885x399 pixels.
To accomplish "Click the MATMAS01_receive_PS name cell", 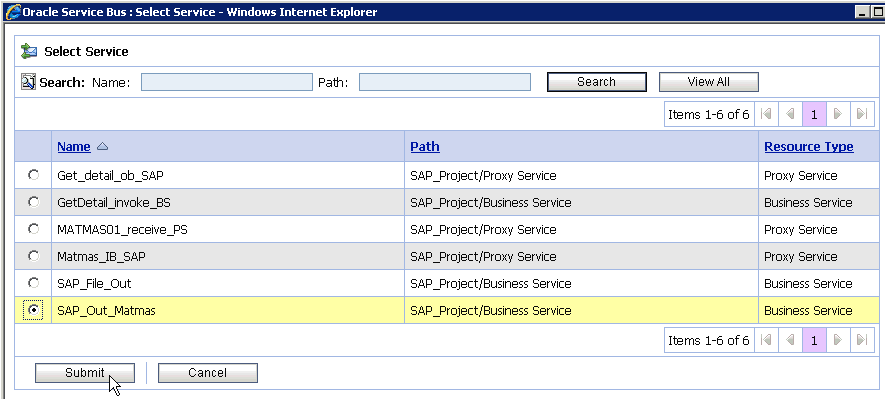I will 228,230.
